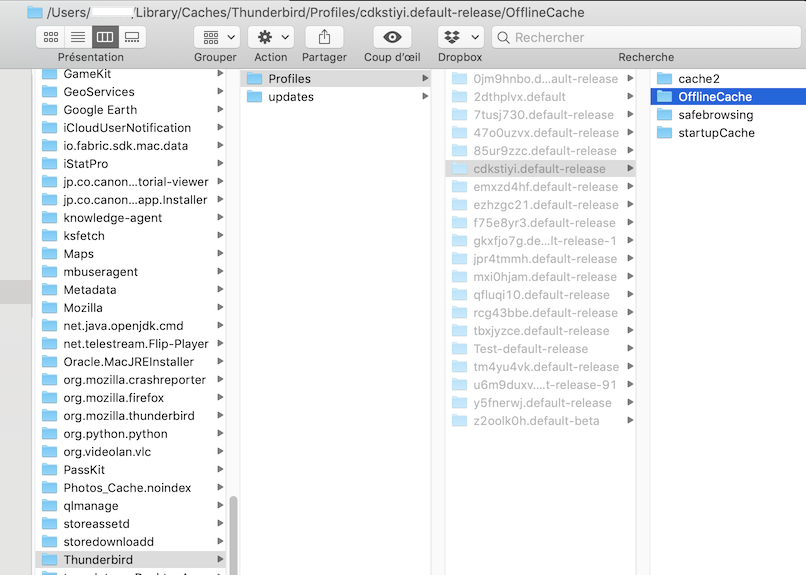Select the Thunderbird folder in first column

[x=131, y=559]
